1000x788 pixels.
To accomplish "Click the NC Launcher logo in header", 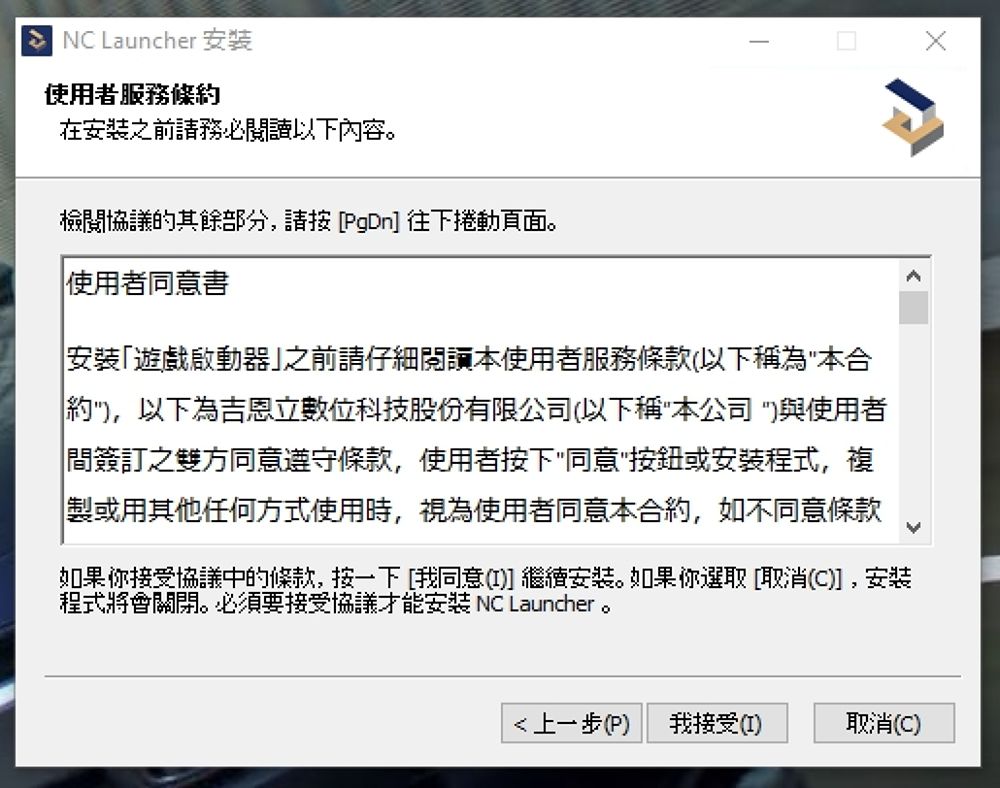I will (x=913, y=117).
